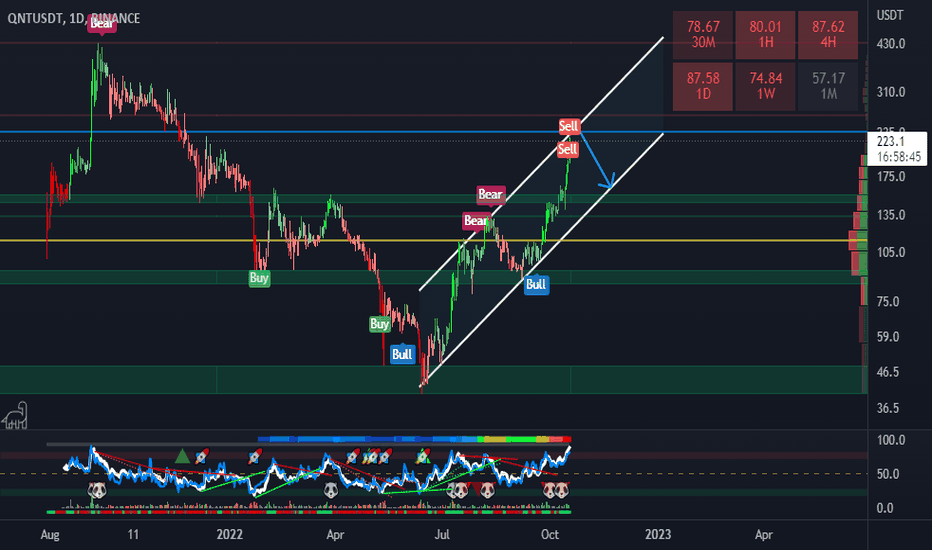
Task: Click the 87.58 1D table cell
Action: [x=703, y=86]
